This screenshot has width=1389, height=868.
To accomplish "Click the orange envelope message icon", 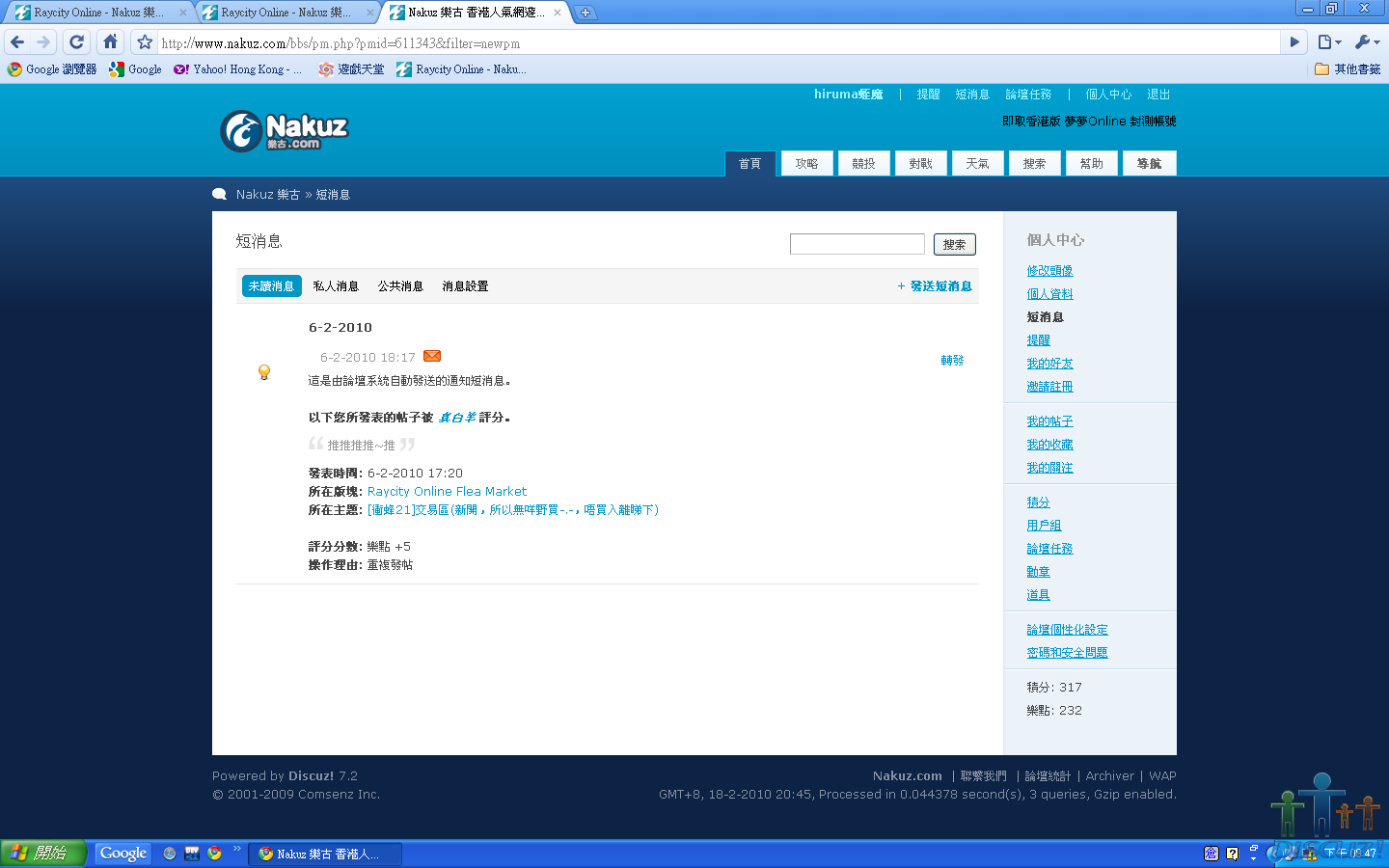I will point(432,357).
